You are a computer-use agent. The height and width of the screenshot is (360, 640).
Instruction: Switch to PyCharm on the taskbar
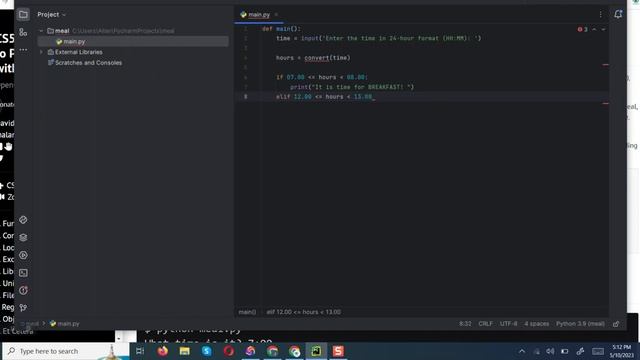pyautogui.click(x=316, y=351)
